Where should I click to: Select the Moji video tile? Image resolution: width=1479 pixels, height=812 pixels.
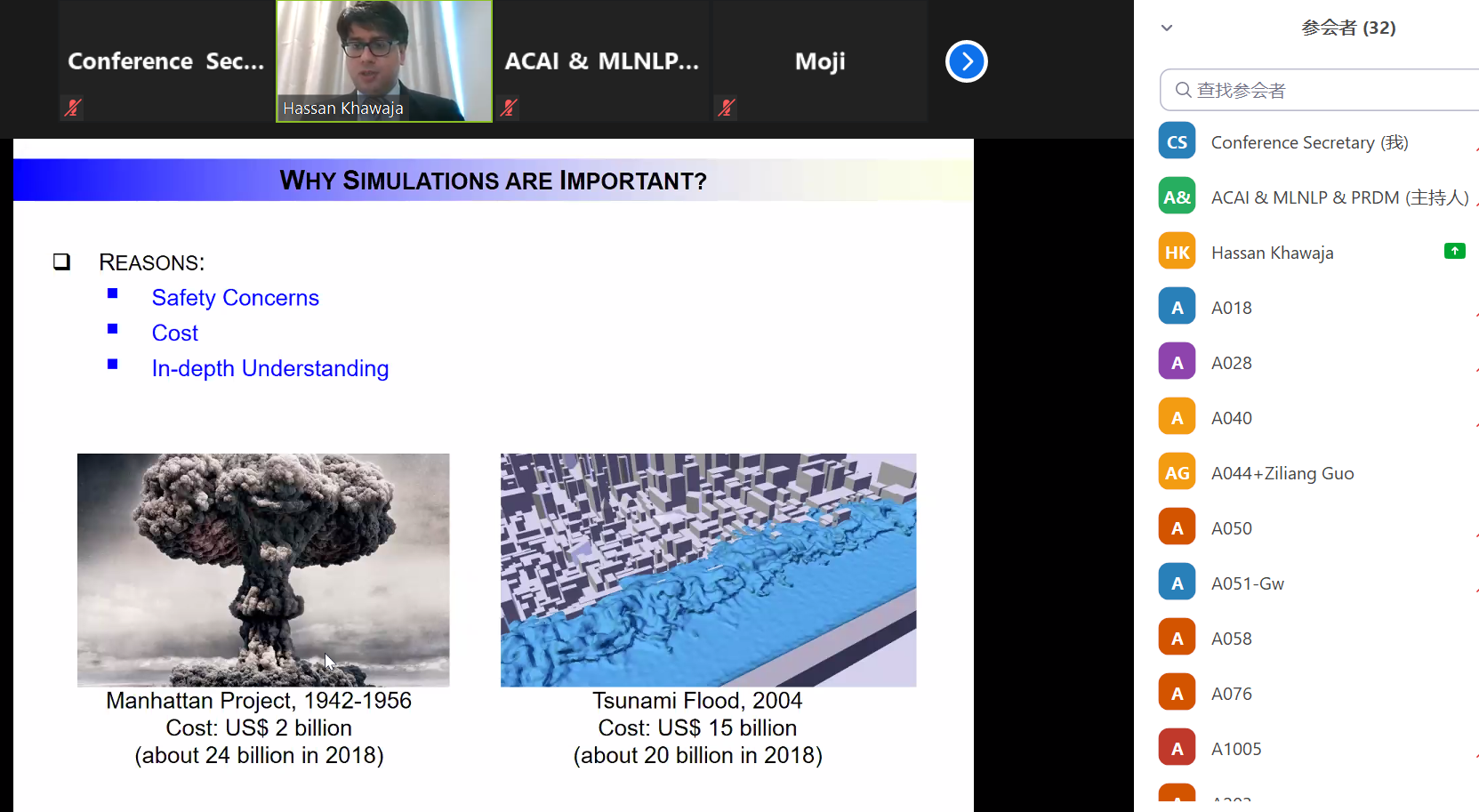(819, 60)
